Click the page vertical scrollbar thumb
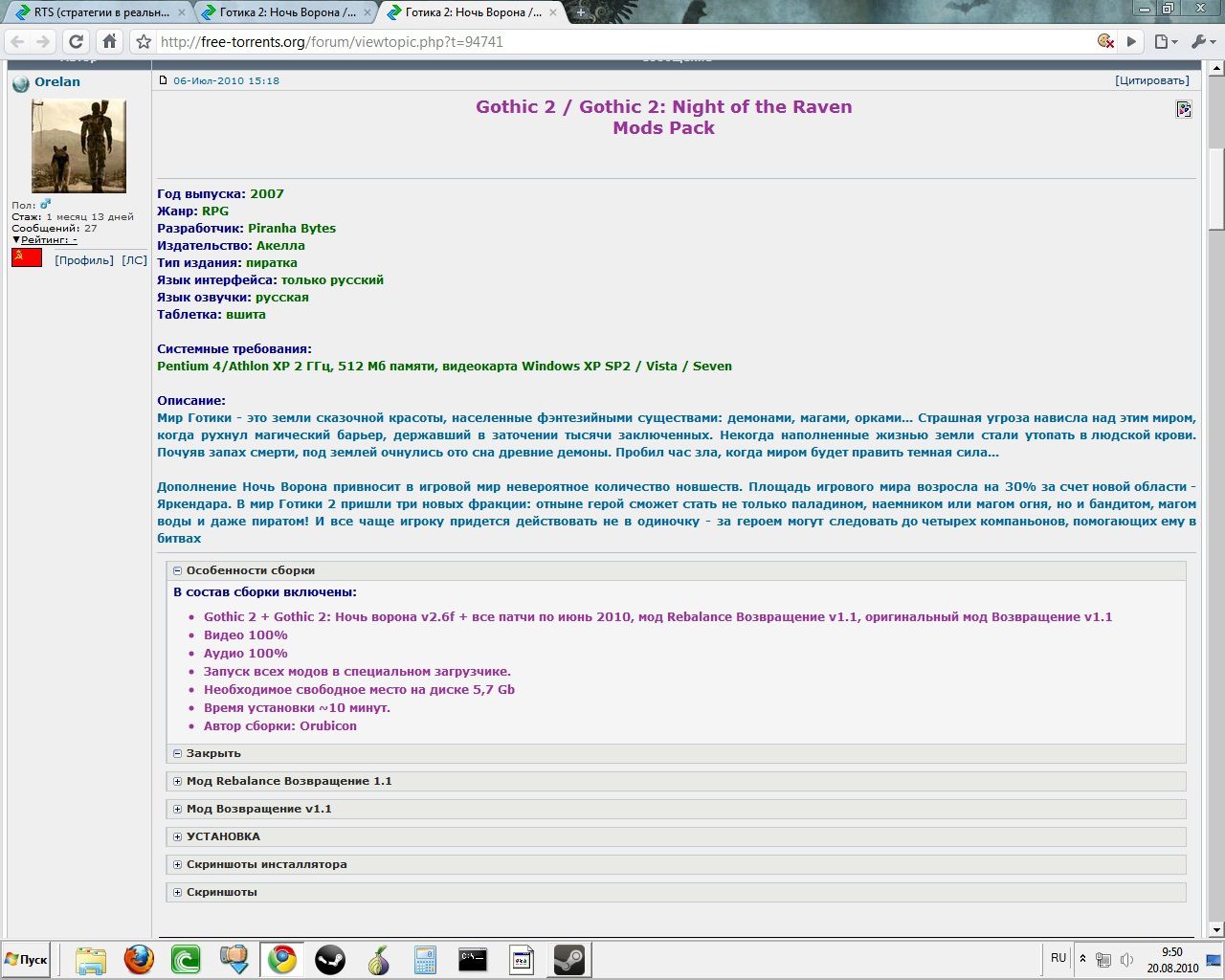The image size is (1225, 980). coord(1216,189)
